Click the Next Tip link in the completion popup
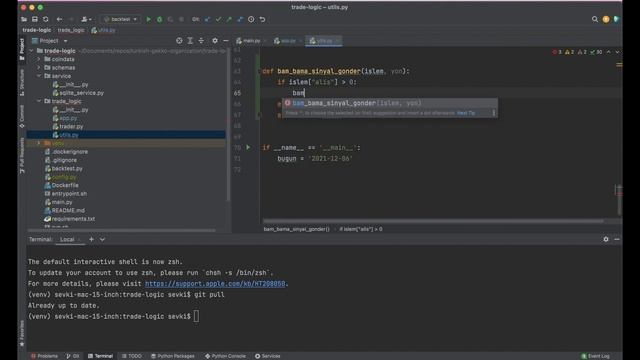Viewport: 640px width, 360px height. point(466,113)
